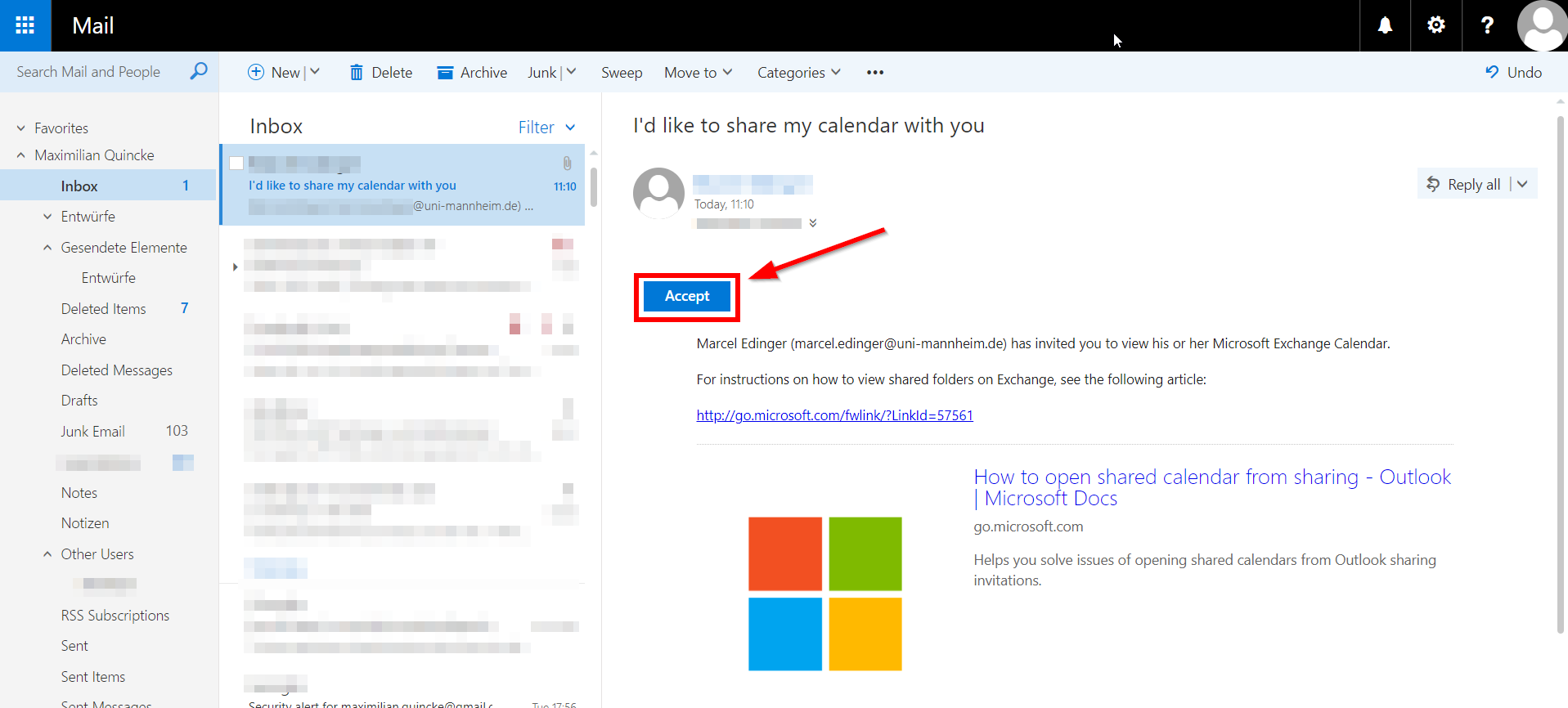Click the Mail app title

tap(93, 25)
